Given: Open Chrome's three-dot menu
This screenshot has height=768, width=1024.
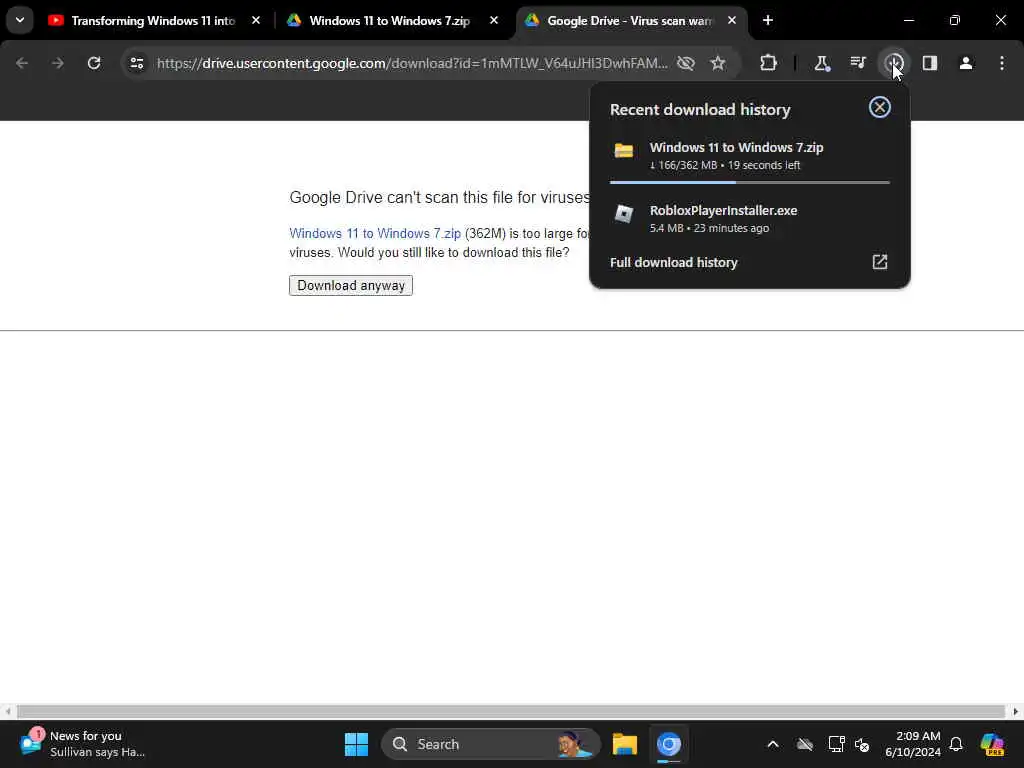Looking at the screenshot, I should tap(1002, 63).
